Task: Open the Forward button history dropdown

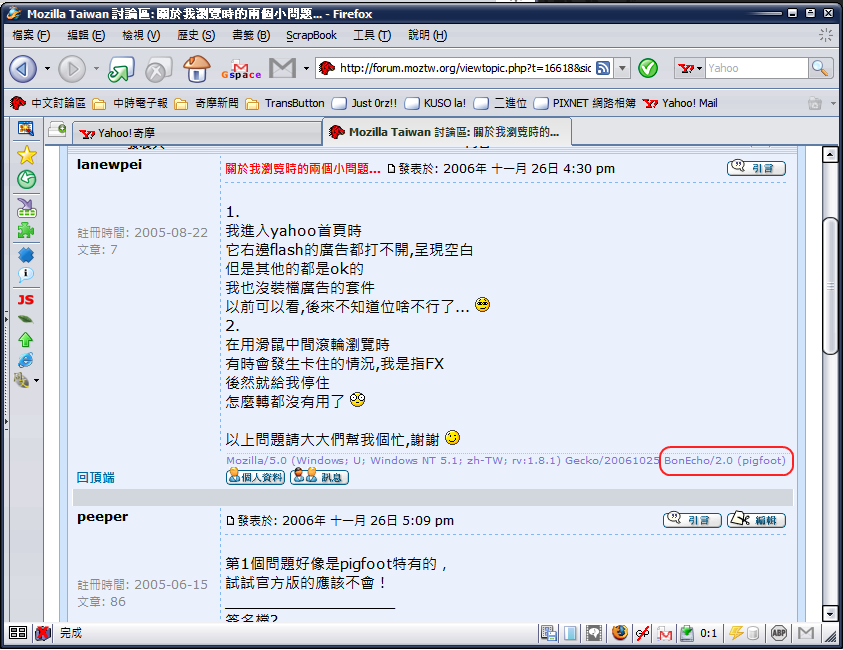Action: click(96, 69)
